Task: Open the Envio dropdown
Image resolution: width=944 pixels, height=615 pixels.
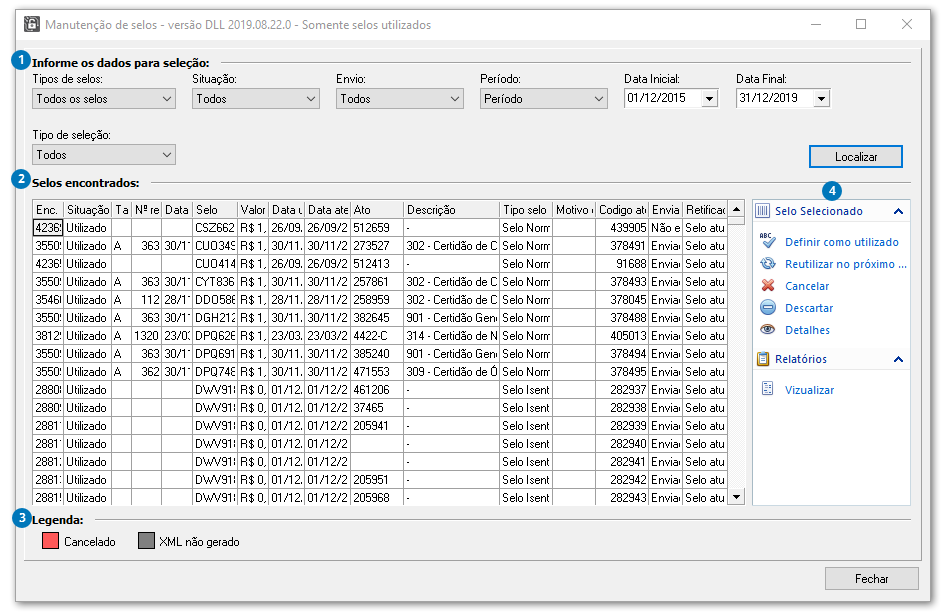Action: [x=399, y=99]
